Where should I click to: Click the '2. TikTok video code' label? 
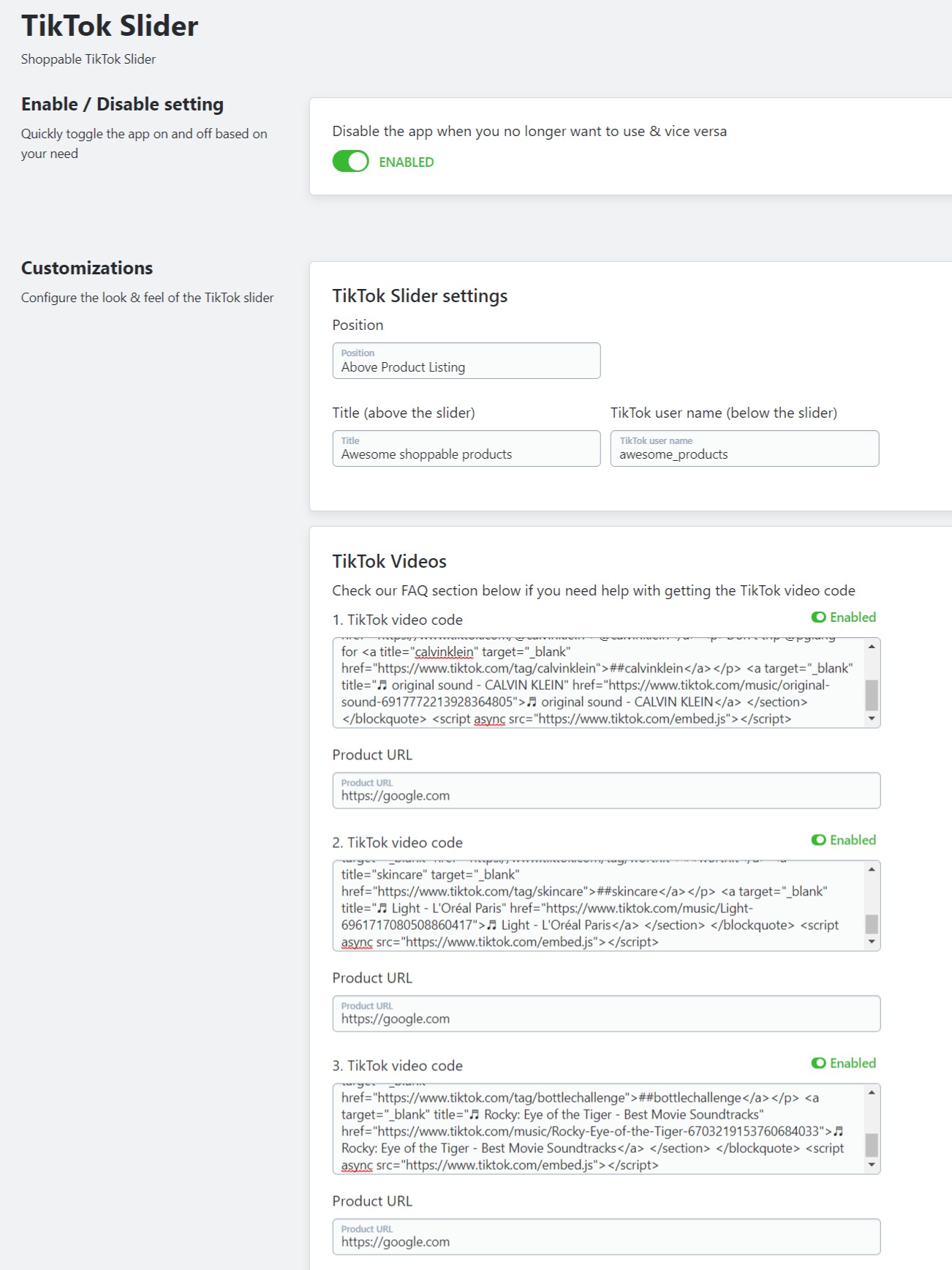tap(397, 843)
